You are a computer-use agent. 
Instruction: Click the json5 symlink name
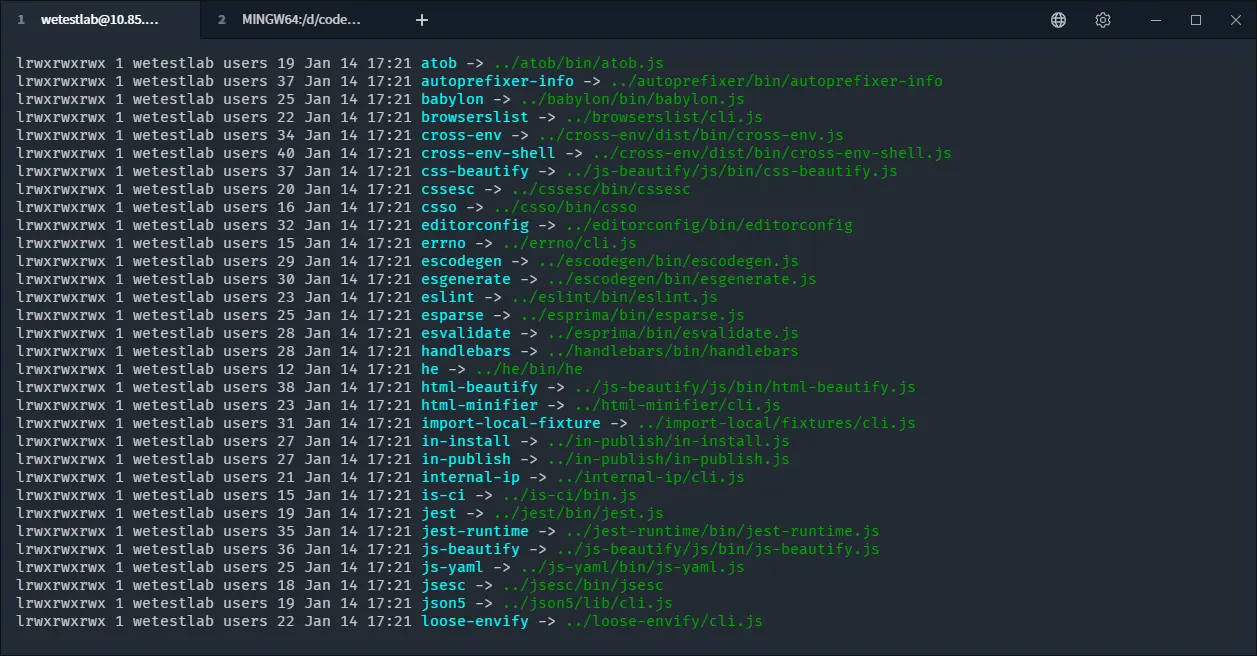[443, 603]
